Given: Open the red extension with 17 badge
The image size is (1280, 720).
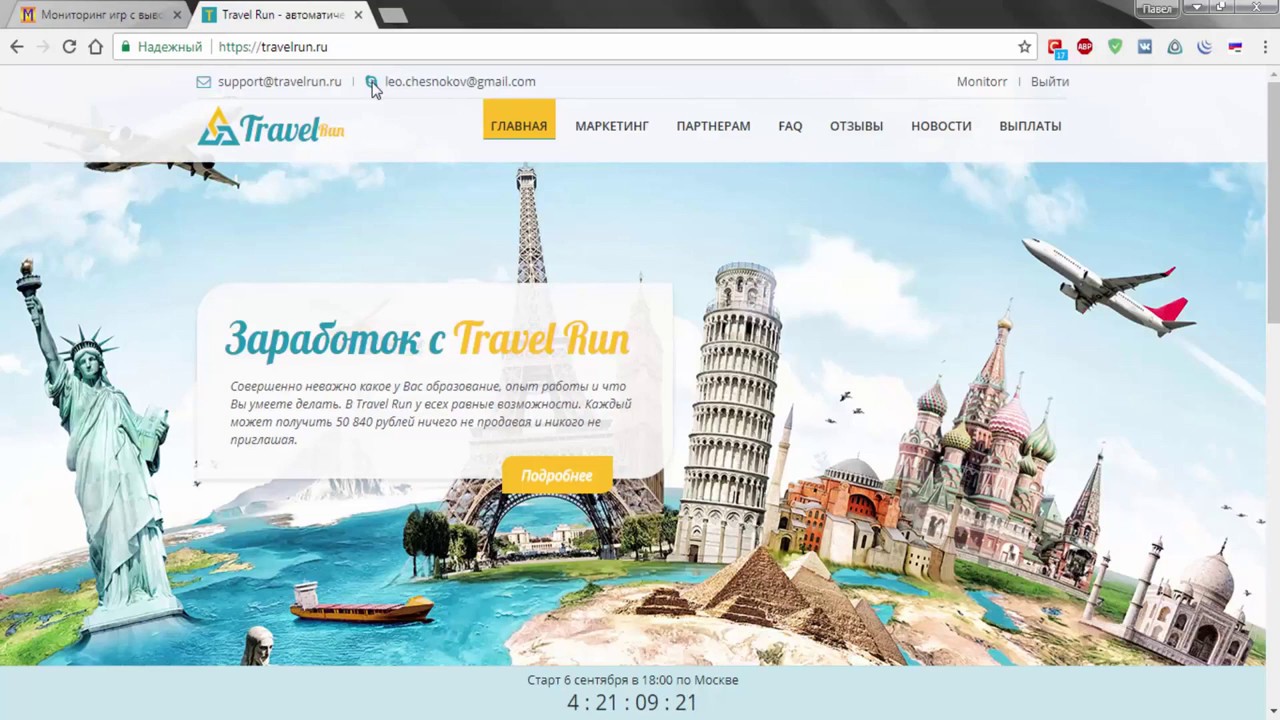Looking at the screenshot, I should 1056,47.
